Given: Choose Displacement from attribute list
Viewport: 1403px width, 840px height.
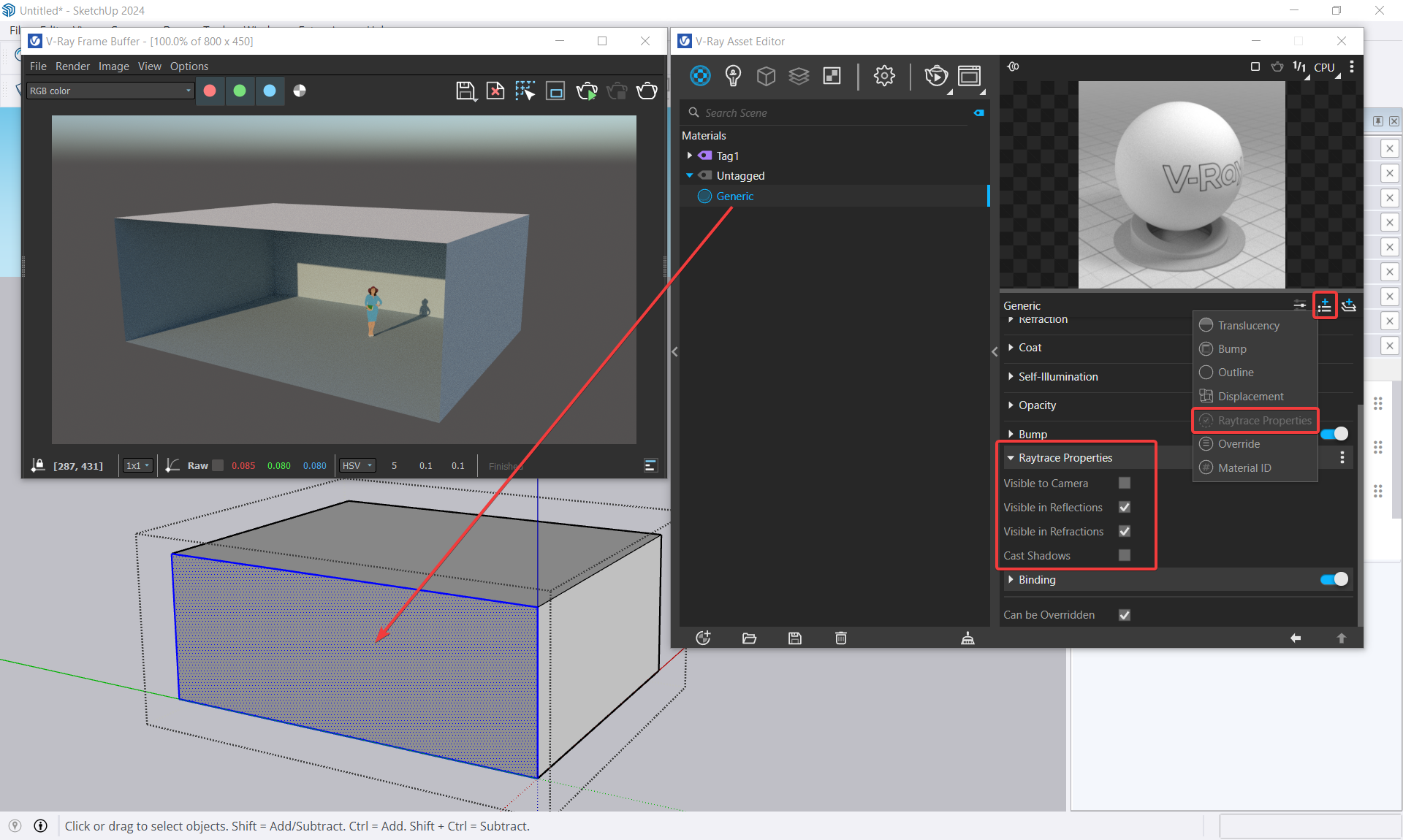Looking at the screenshot, I should 1255,396.
